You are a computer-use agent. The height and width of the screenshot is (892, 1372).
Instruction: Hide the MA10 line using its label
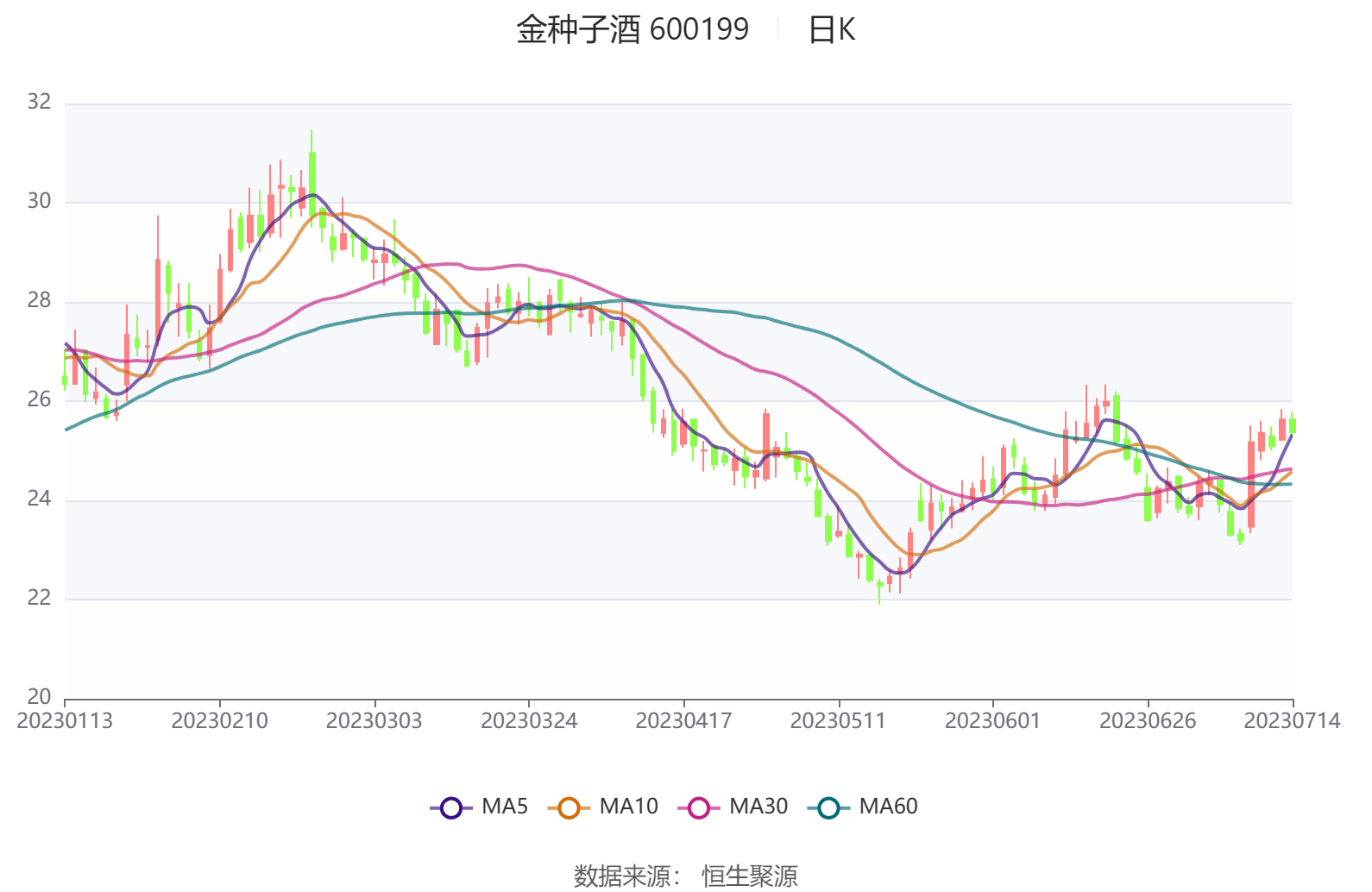tap(628, 807)
